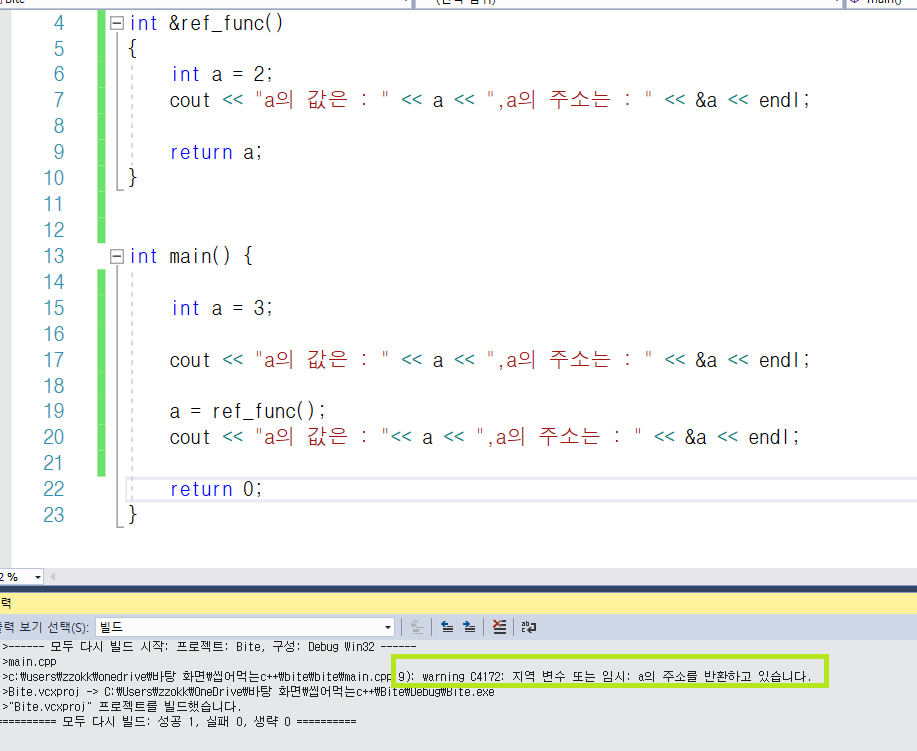
Task: Toggle word wrap in the output panel
Action: click(x=529, y=627)
